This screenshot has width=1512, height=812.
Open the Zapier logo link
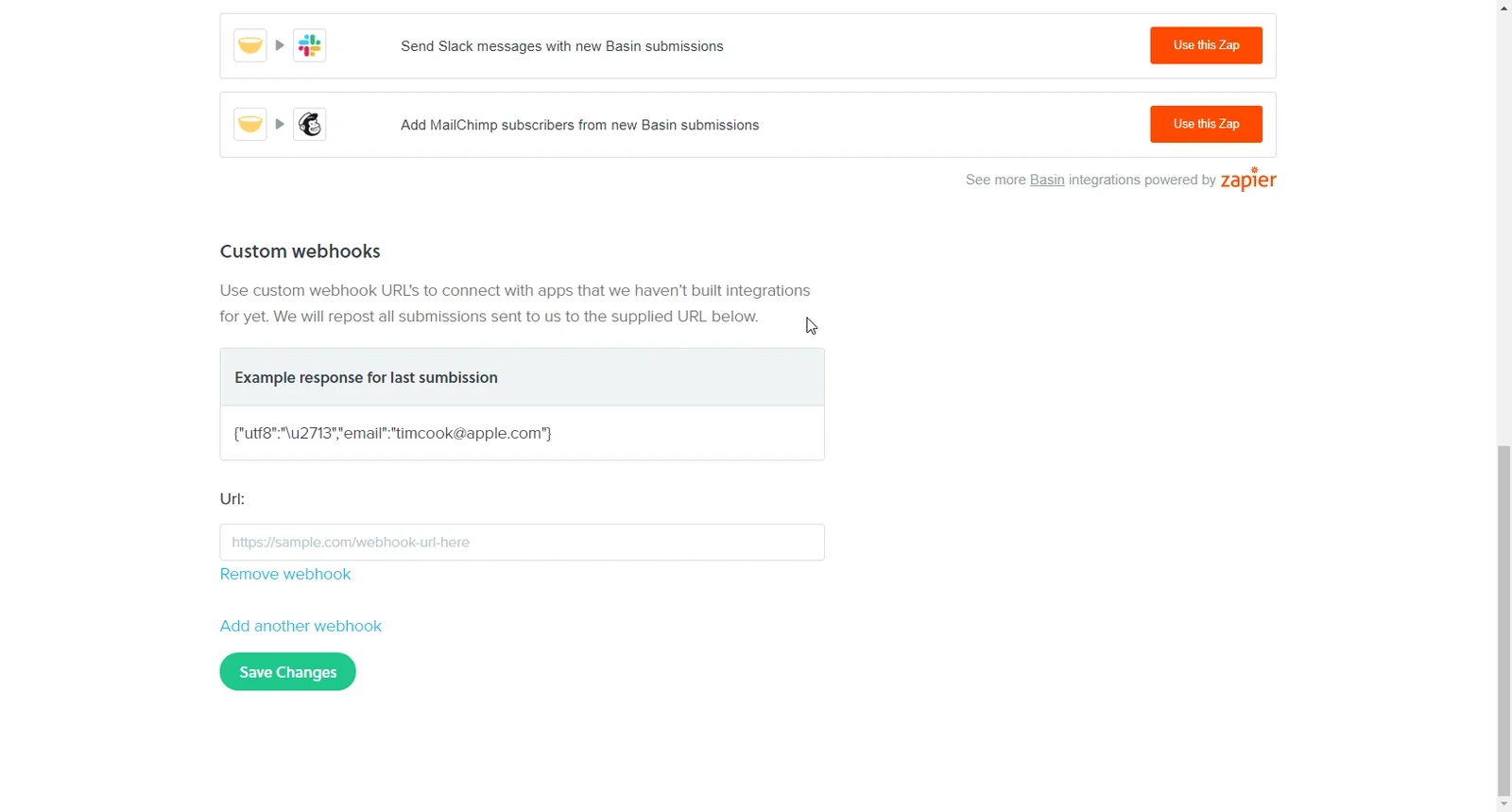tap(1248, 179)
